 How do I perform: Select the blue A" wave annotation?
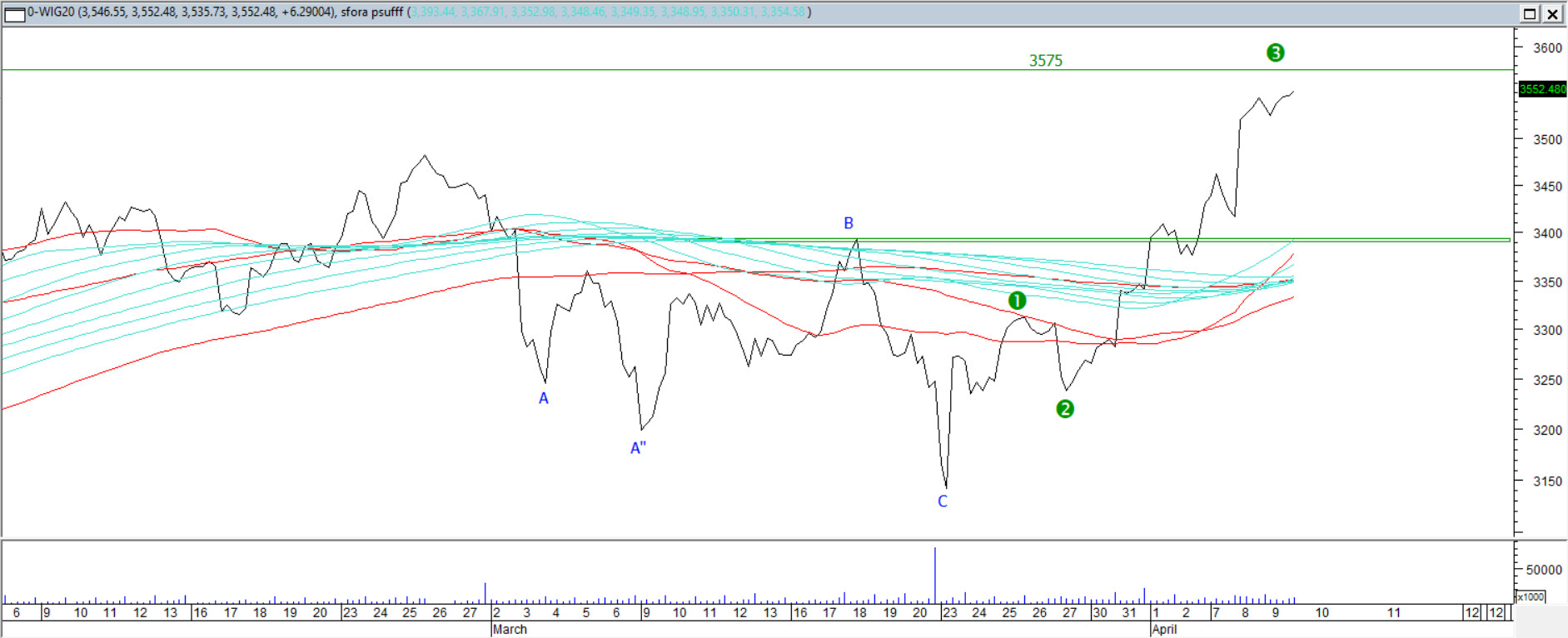pyautogui.click(x=638, y=448)
